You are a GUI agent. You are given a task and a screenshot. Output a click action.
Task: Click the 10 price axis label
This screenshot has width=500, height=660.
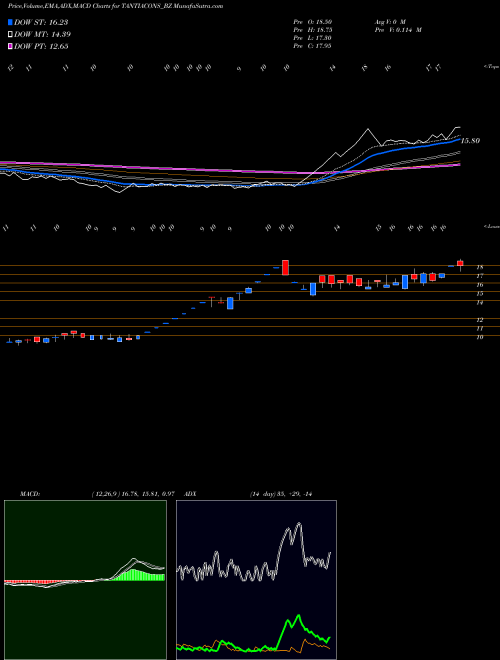[479, 338]
